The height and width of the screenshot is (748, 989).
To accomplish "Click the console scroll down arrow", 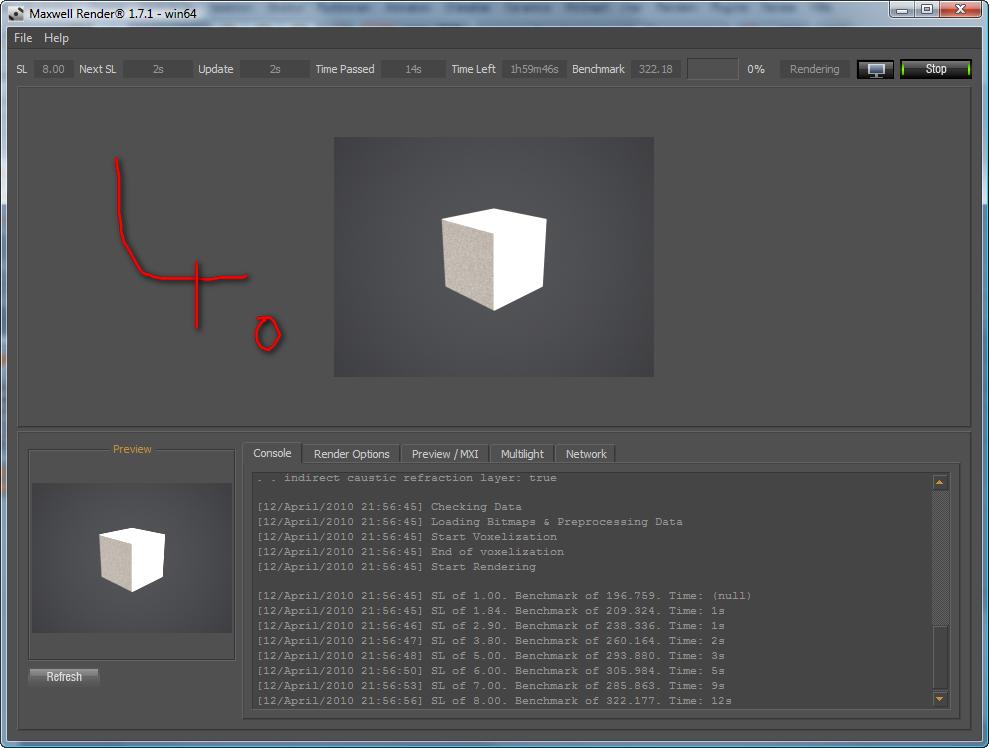I will pos(939,698).
